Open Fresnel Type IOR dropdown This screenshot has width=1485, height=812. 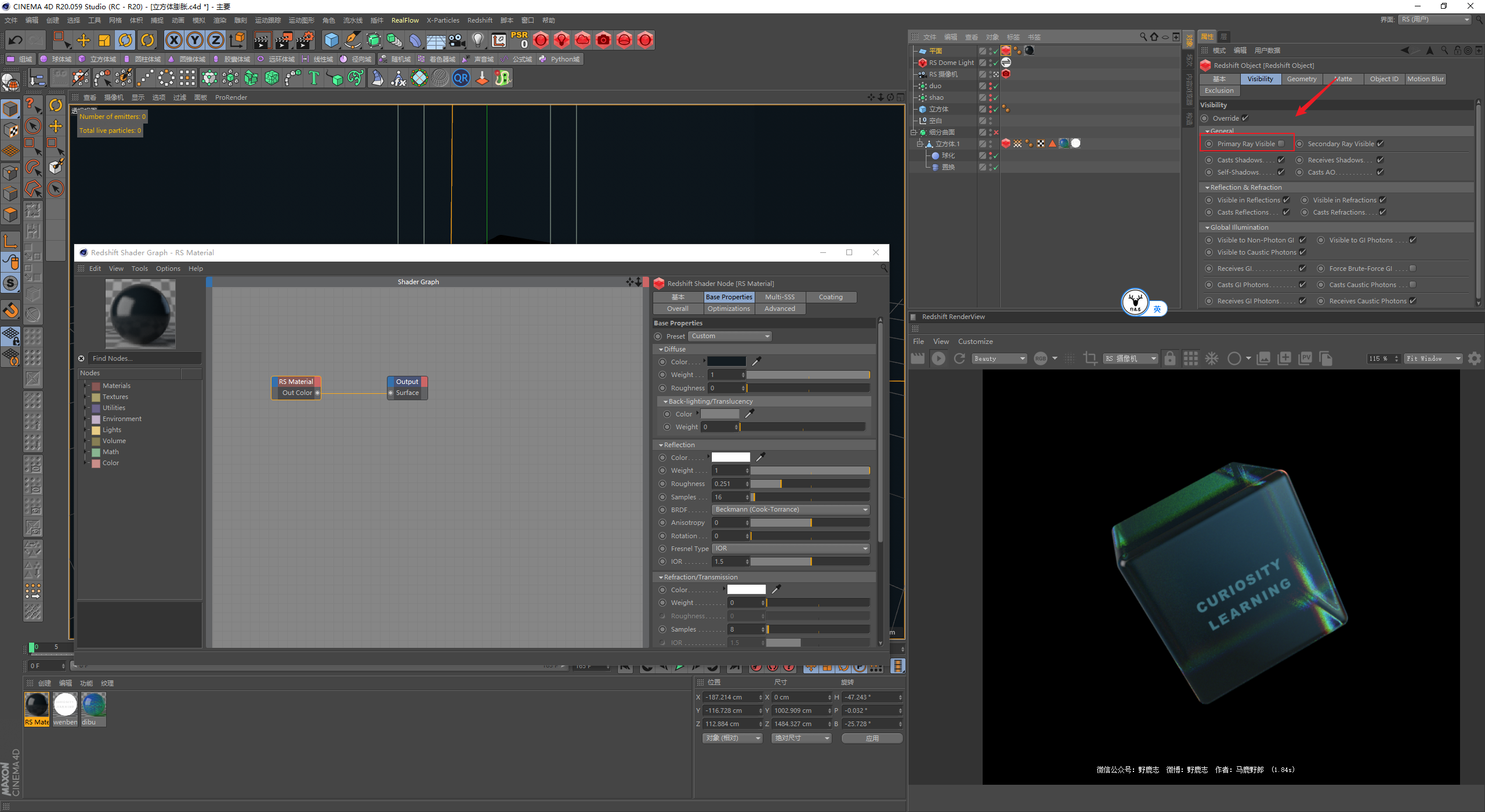pos(791,549)
